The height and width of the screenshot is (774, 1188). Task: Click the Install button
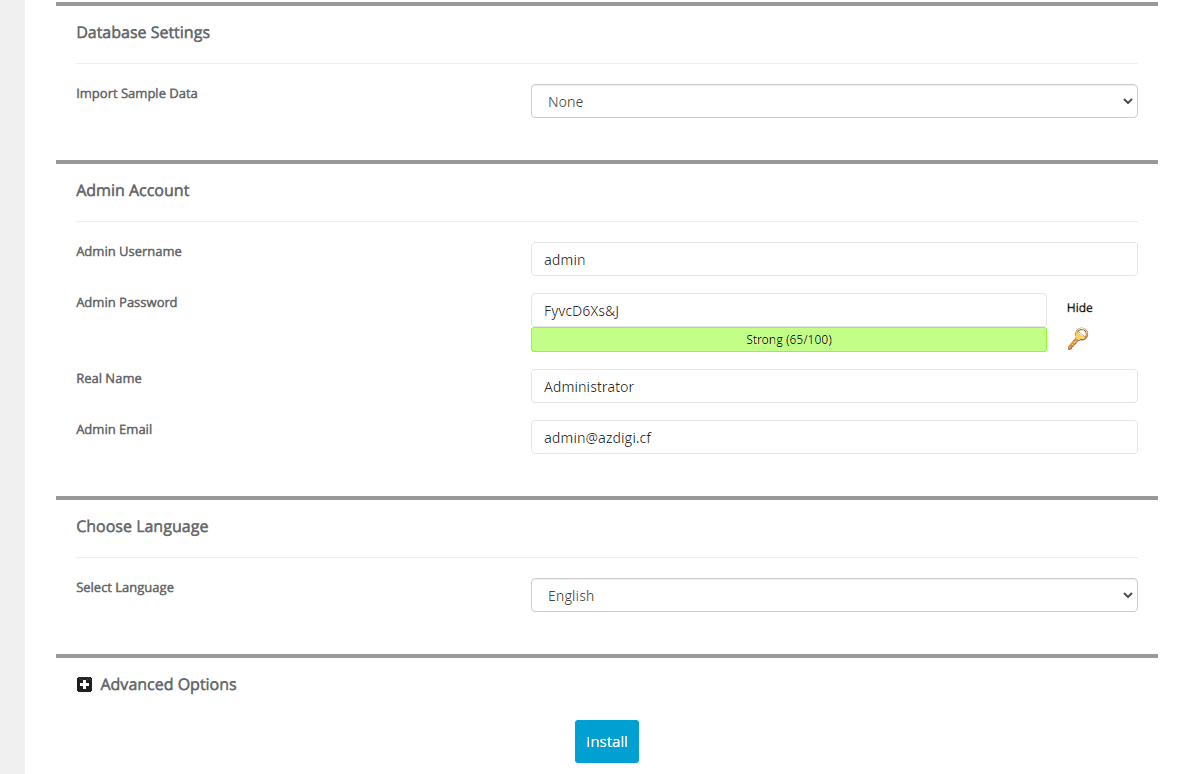click(606, 742)
